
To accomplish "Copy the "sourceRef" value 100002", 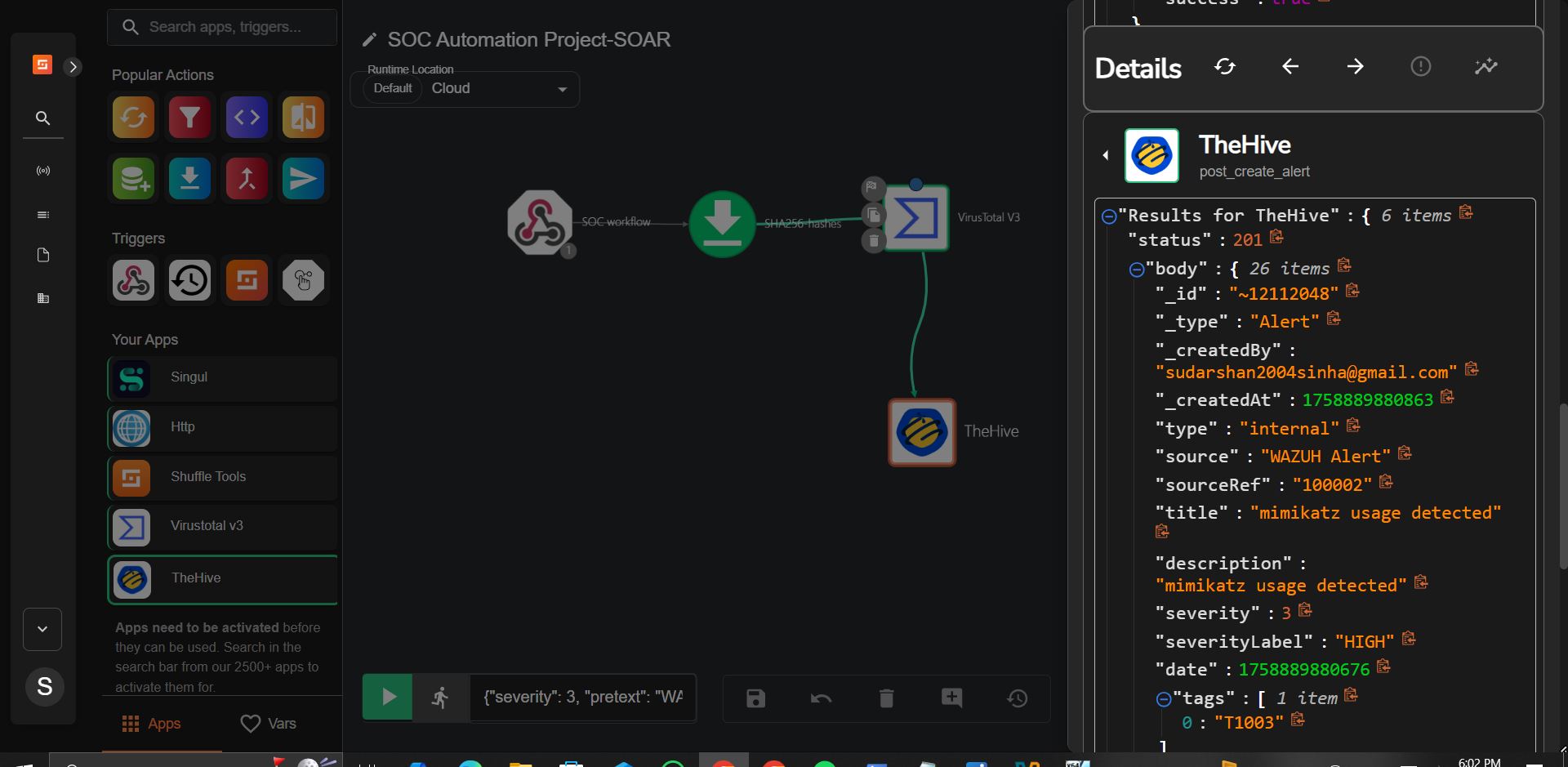I will [1386, 481].
